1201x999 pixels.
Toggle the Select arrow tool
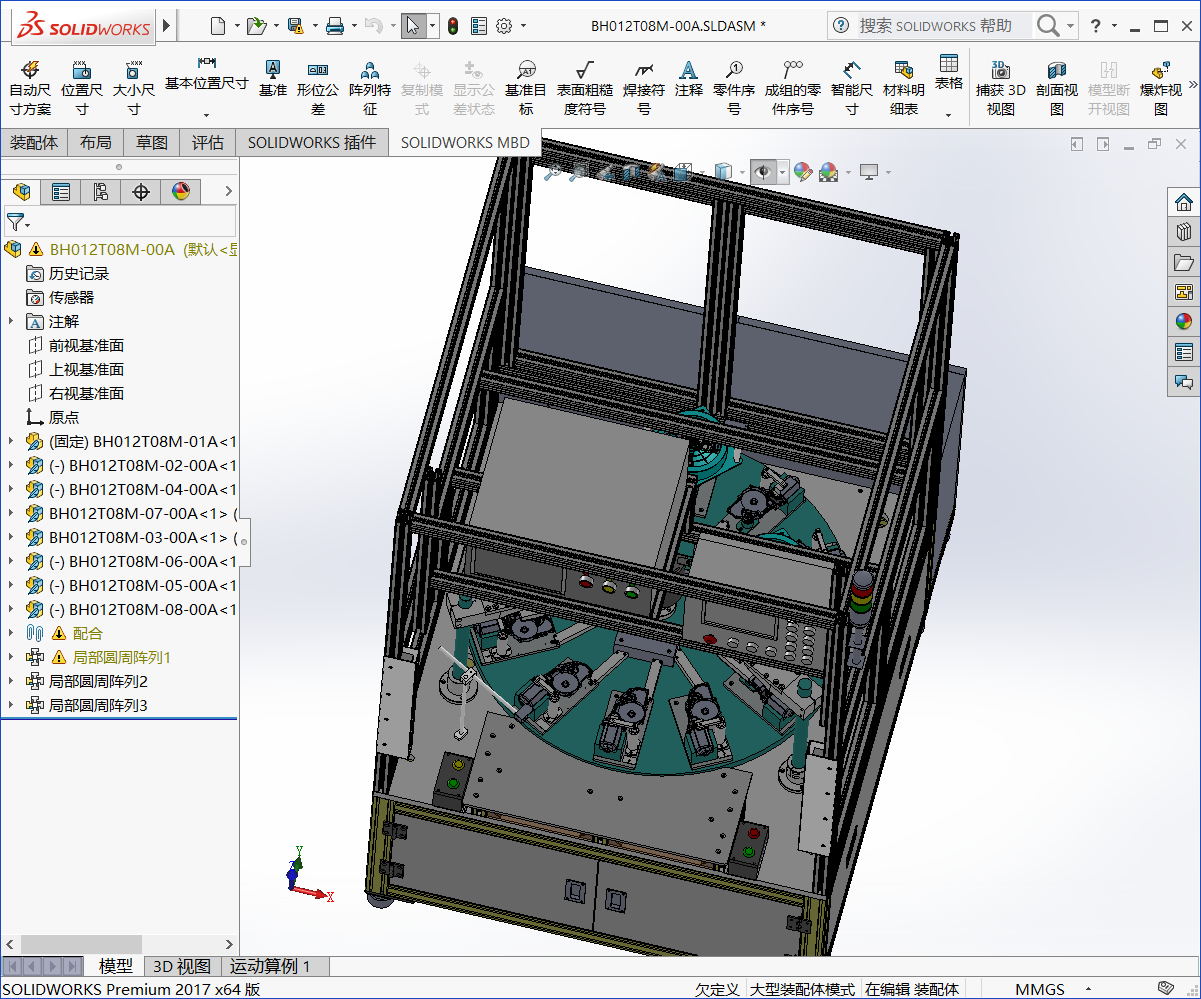click(413, 26)
